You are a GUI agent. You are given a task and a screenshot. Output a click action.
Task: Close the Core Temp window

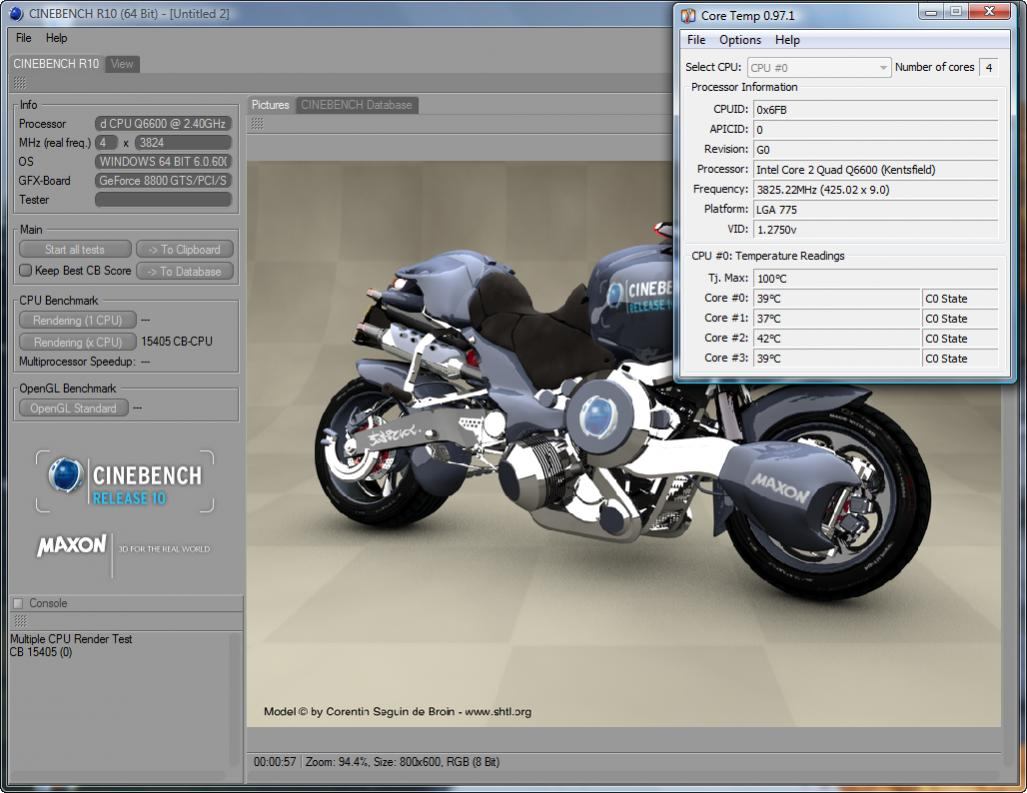point(990,12)
